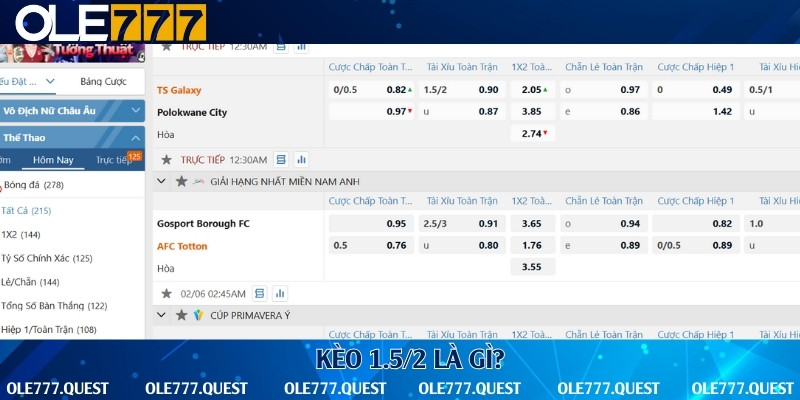Bet first half handicap 0 at 0.49

[x=695, y=90]
